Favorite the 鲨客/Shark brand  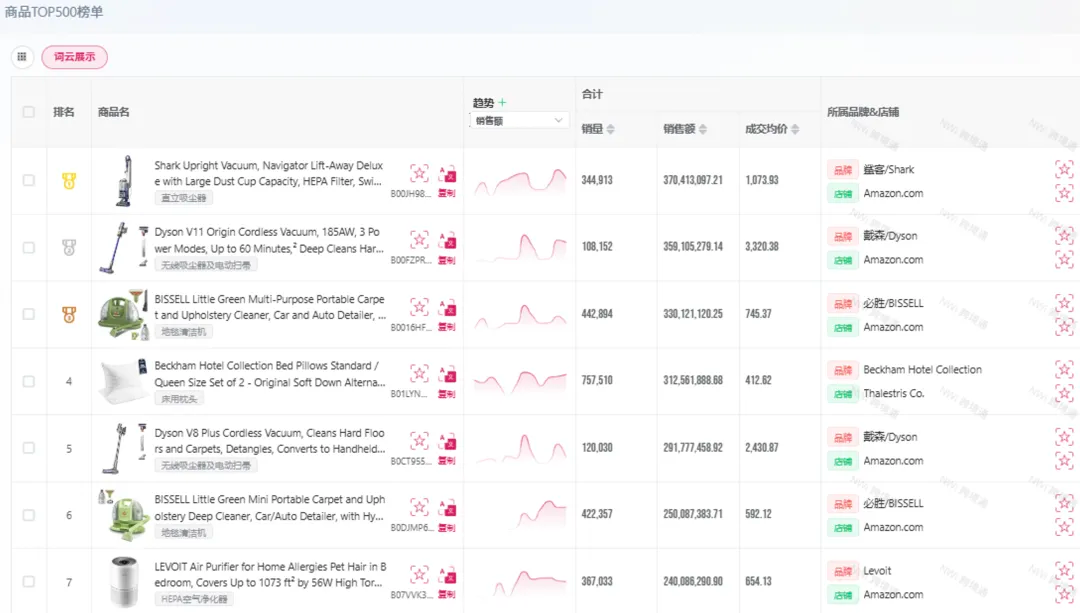[x=1064, y=169]
